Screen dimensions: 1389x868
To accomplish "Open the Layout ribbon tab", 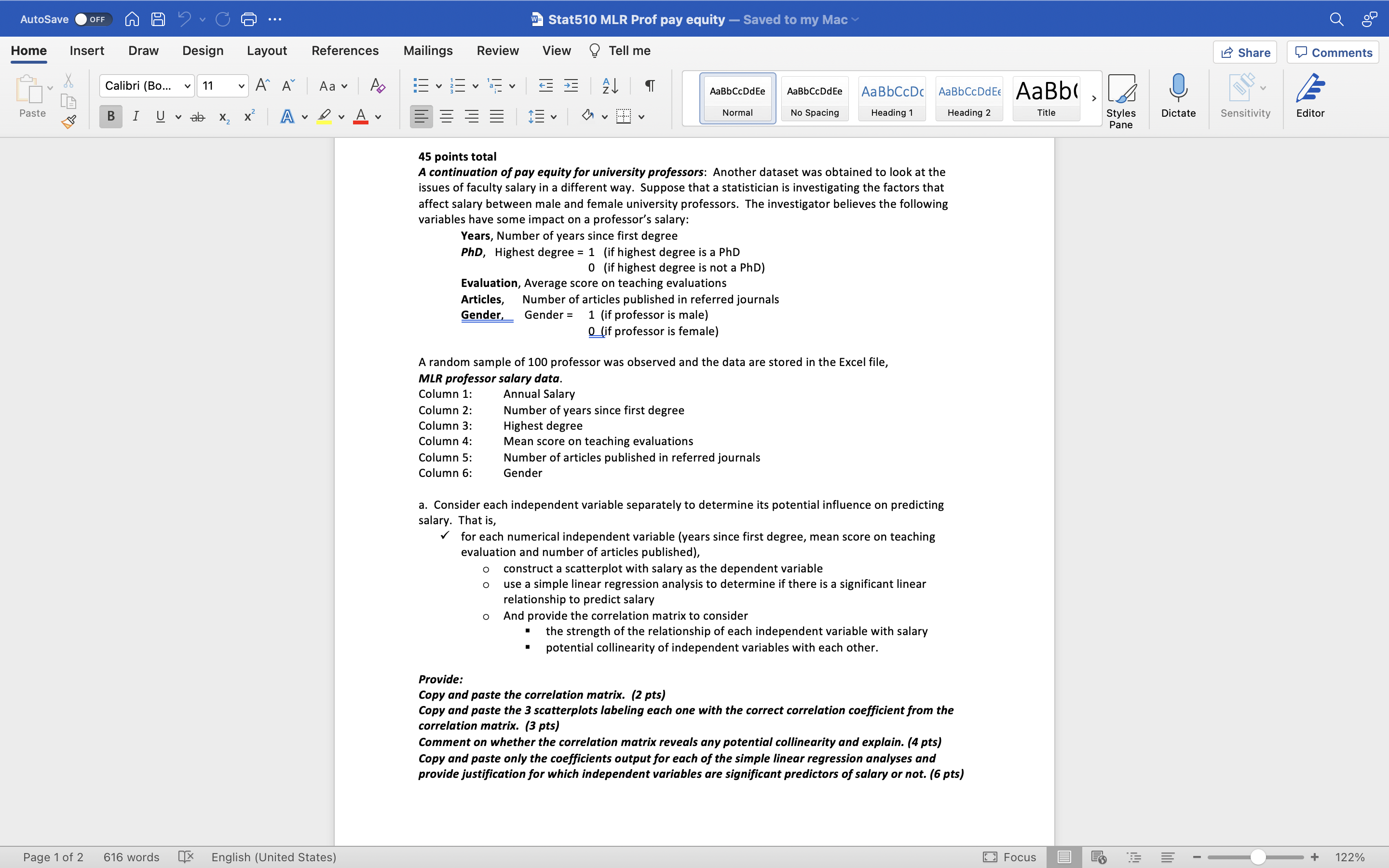I will point(267,51).
